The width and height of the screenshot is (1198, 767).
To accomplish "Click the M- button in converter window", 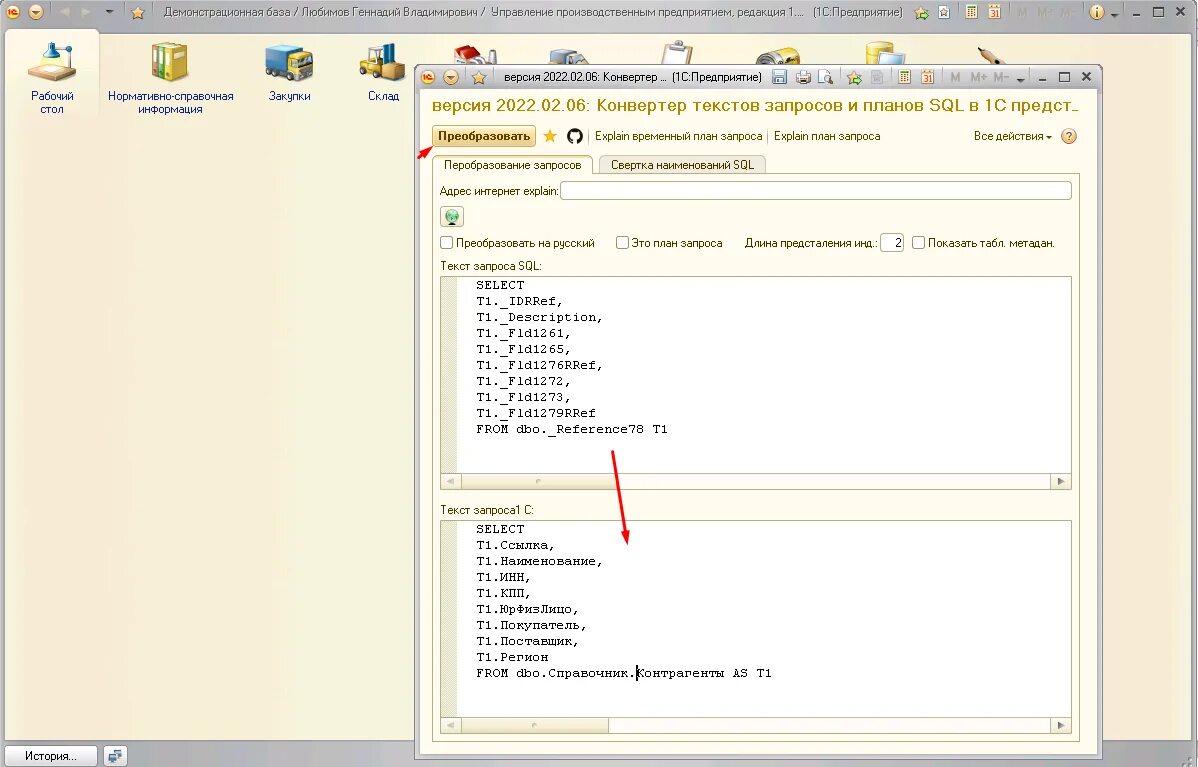I will (x=1002, y=77).
